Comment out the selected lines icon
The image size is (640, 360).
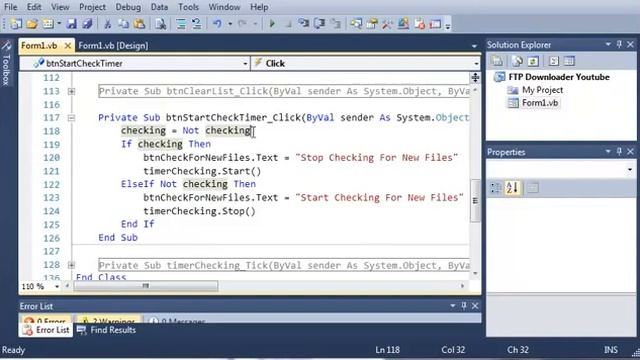[x=181, y=24]
